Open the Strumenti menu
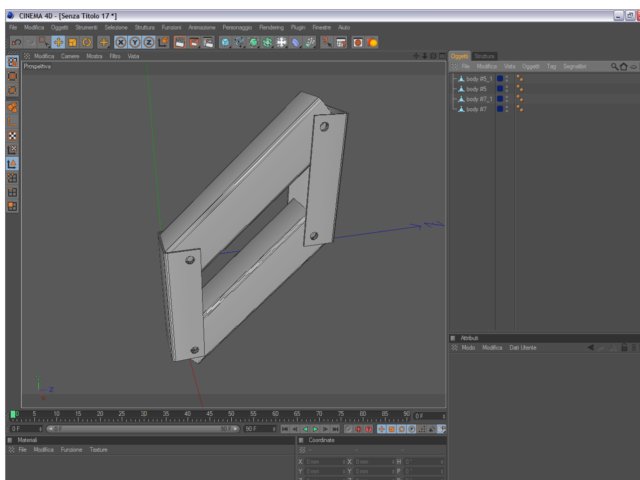This screenshot has height=480, width=640. tap(86, 27)
